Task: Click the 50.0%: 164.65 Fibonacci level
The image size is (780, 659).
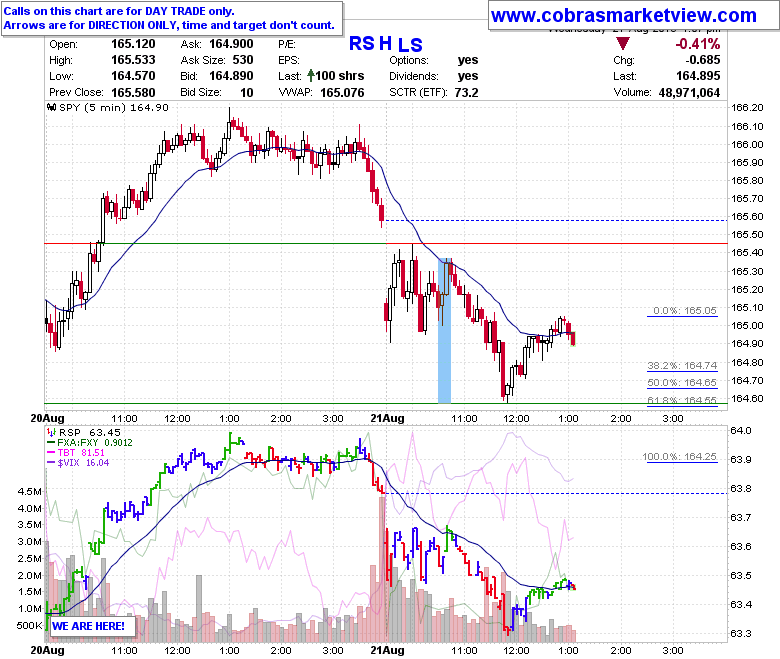Action: point(682,382)
